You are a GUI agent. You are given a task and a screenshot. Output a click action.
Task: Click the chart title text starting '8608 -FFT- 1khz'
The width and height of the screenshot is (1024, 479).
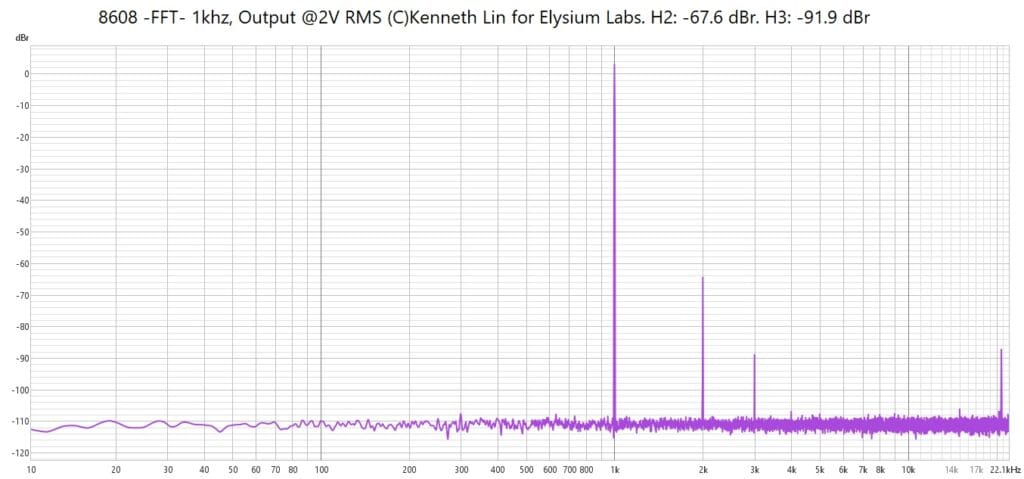tap(484, 18)
